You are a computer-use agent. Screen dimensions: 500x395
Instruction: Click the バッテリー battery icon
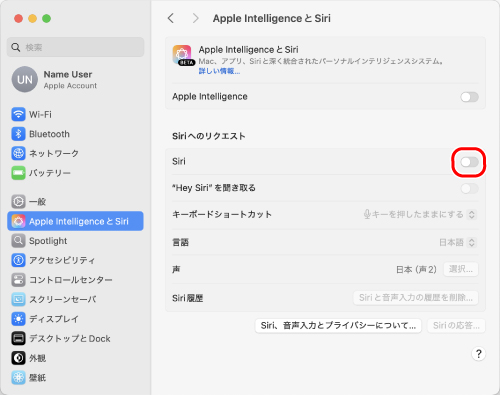(x=18, y=173)
